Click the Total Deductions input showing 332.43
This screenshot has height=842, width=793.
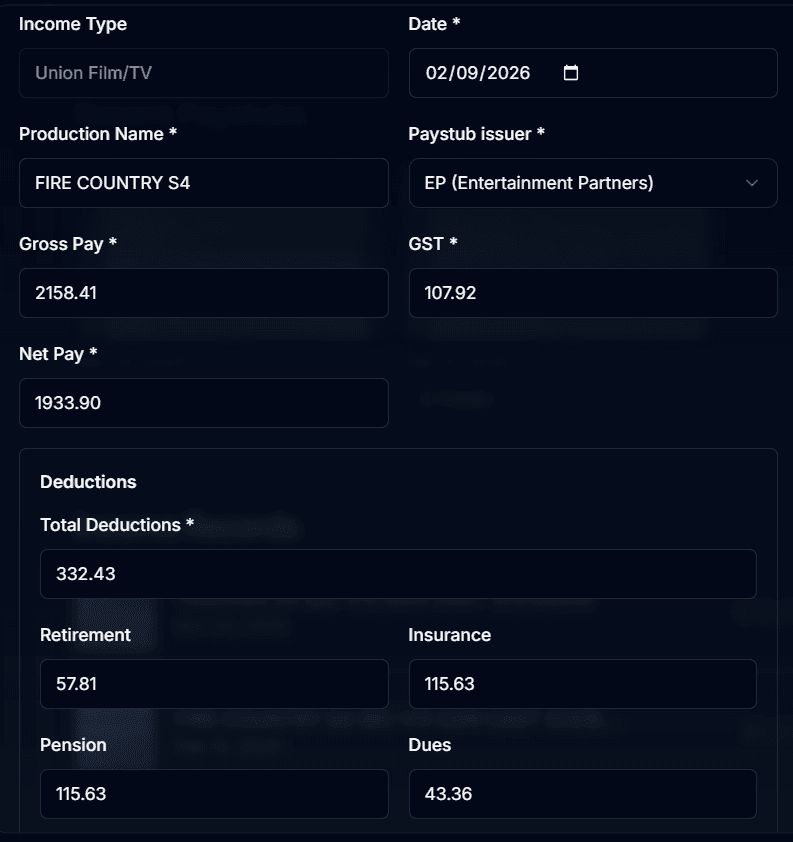click(x=399, y=574)
